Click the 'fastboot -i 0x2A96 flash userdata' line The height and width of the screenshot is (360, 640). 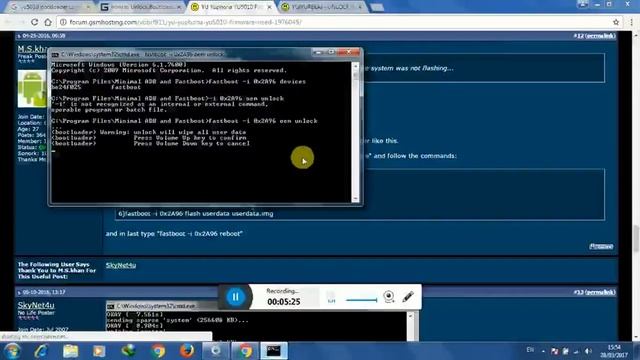tap(196, 213)
